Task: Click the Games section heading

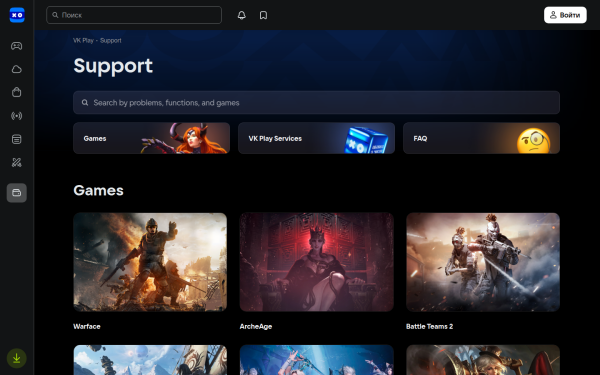Action: pyautogui.click(x=98, y=191)
